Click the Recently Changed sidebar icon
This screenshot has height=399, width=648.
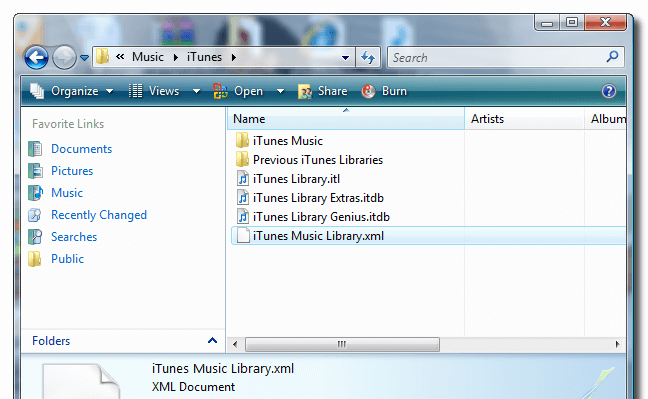click(x=35, y=215)
